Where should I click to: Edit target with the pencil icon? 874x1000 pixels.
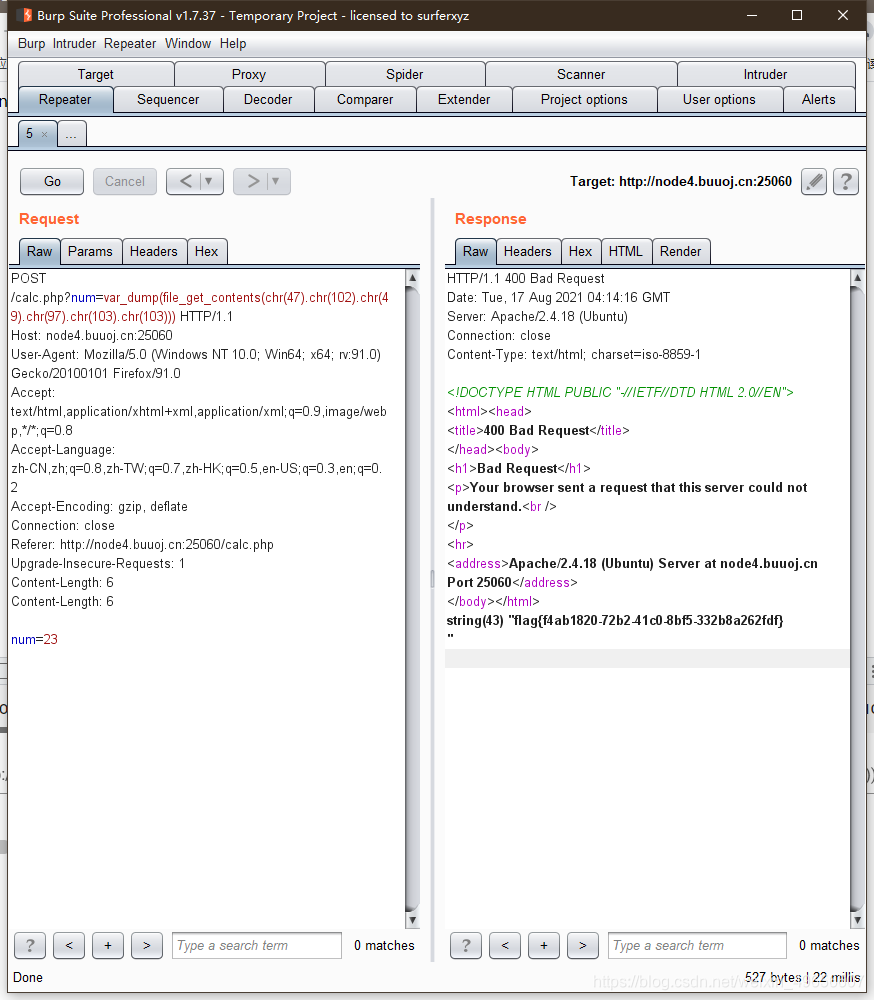(814, 182)
